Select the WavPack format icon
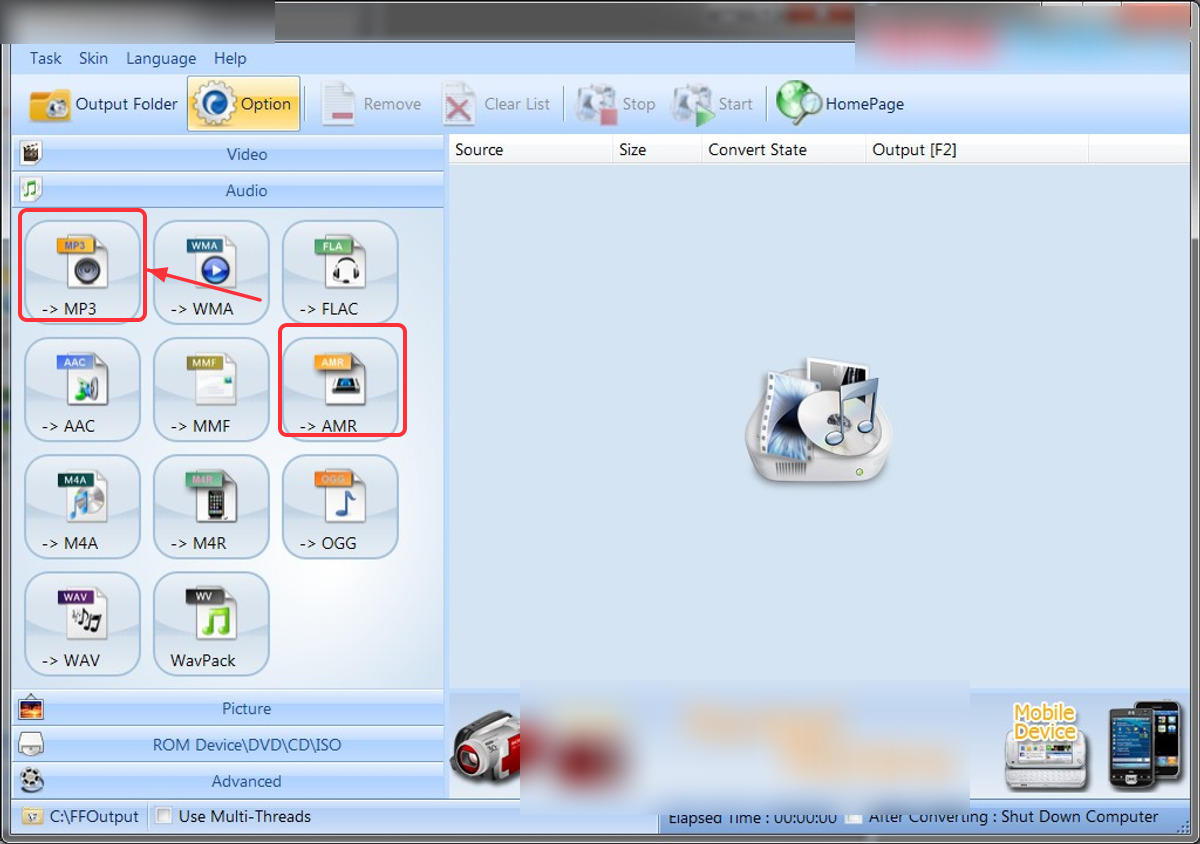 tap(211, 623)
